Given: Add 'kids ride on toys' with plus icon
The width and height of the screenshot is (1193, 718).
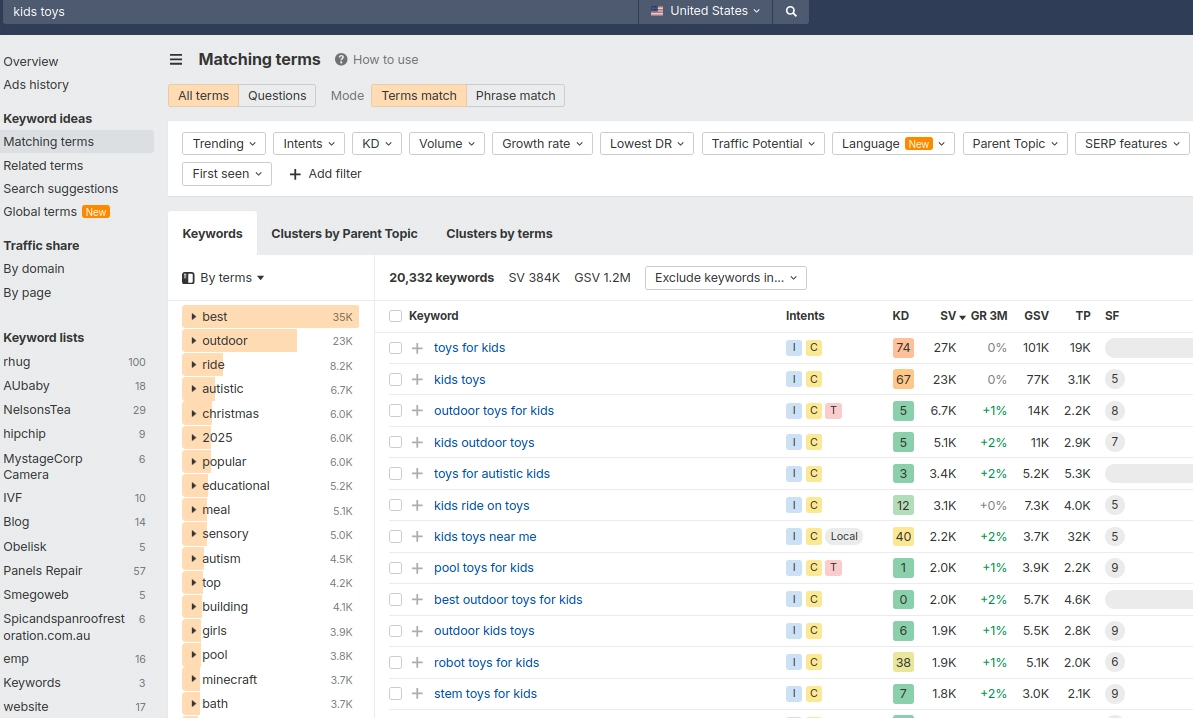Looking at the screenshot, I should coord(417,506).
